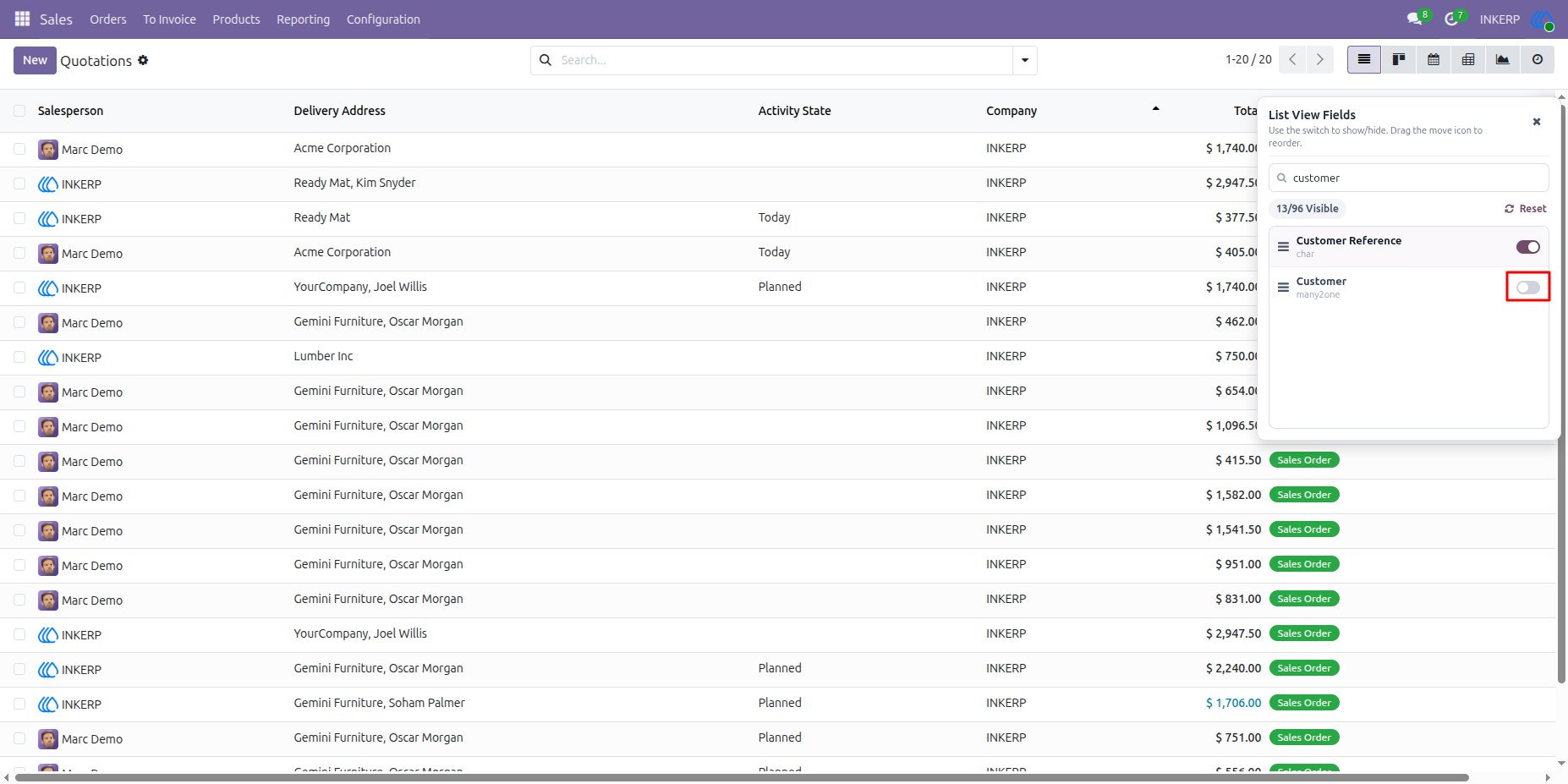Create a New quotation

tap(35, 60)
